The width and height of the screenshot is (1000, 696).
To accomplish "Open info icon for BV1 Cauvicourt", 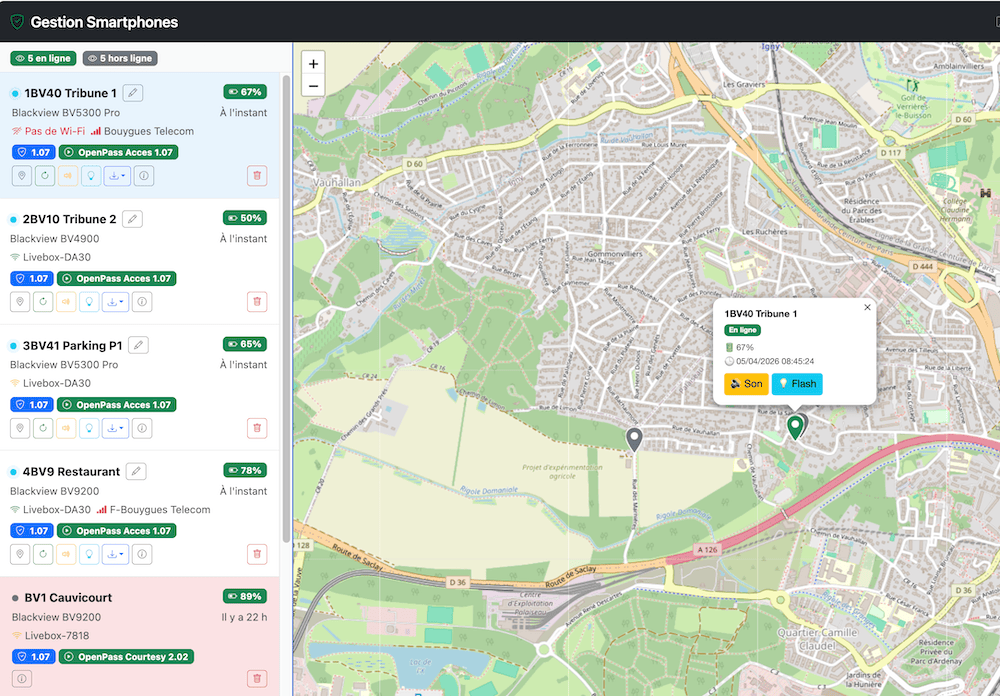I will click(20, 679).
